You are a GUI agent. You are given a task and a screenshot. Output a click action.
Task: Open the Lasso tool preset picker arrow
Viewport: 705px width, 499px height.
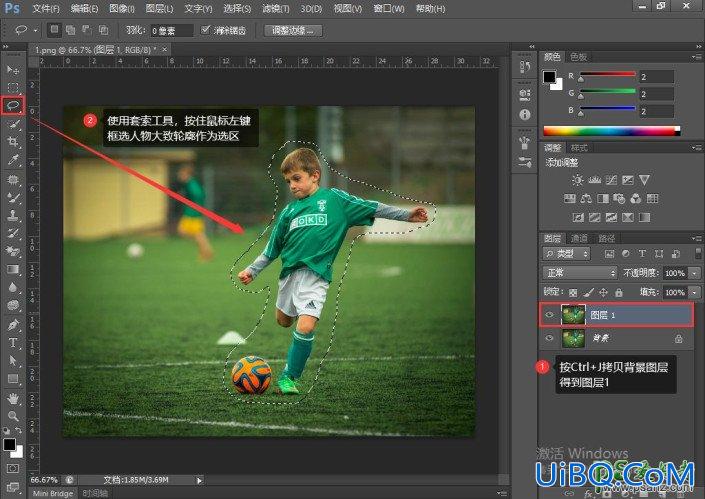[35, 31]
